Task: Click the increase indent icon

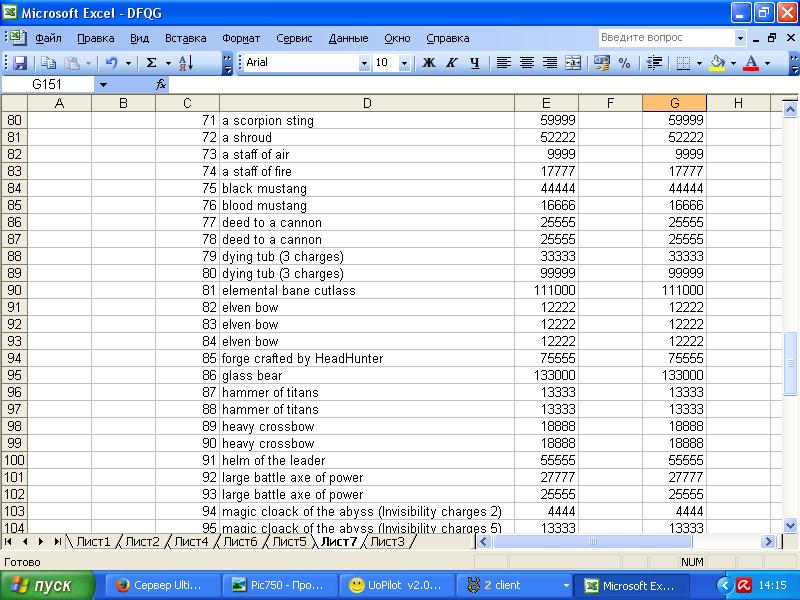Action: point(654,63)
